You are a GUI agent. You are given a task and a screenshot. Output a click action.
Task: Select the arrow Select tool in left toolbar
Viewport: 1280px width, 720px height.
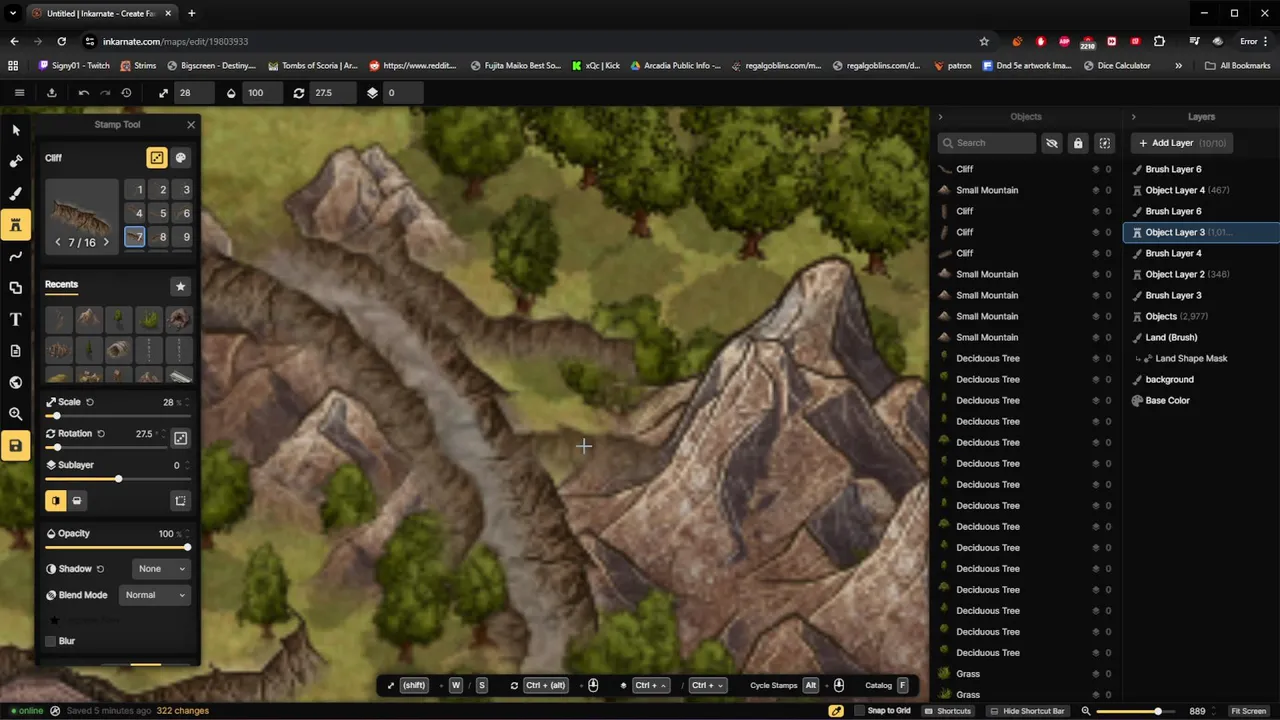15,130
